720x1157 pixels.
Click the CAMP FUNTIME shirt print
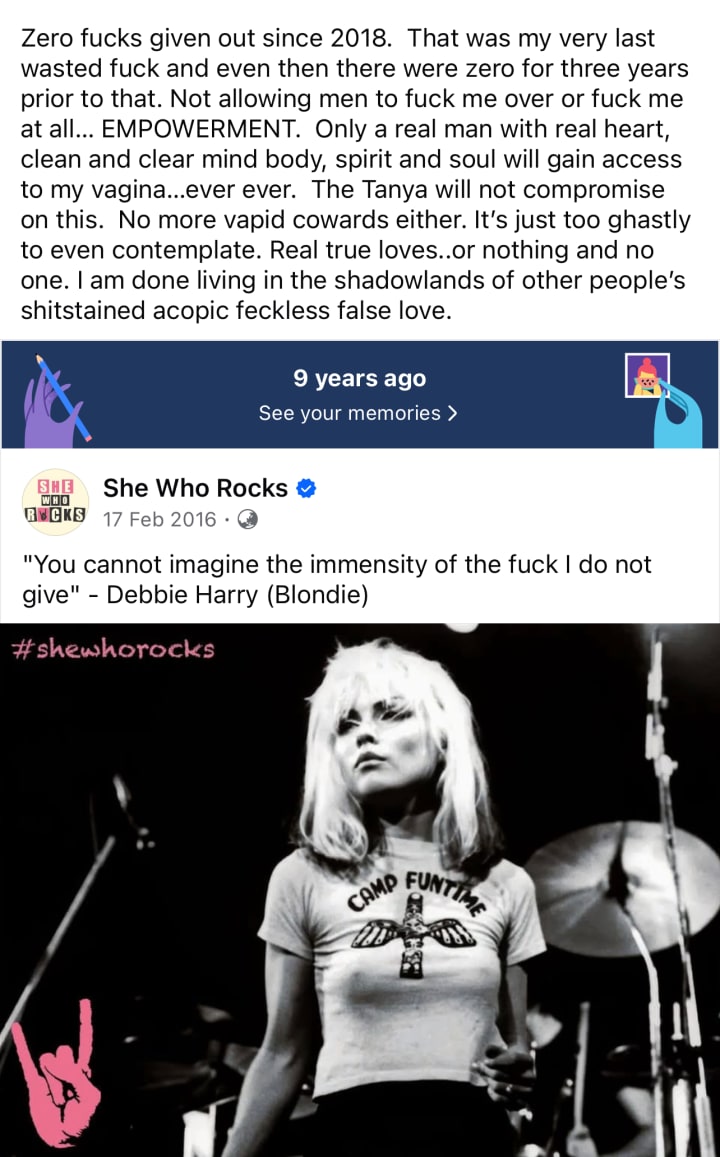415,922
